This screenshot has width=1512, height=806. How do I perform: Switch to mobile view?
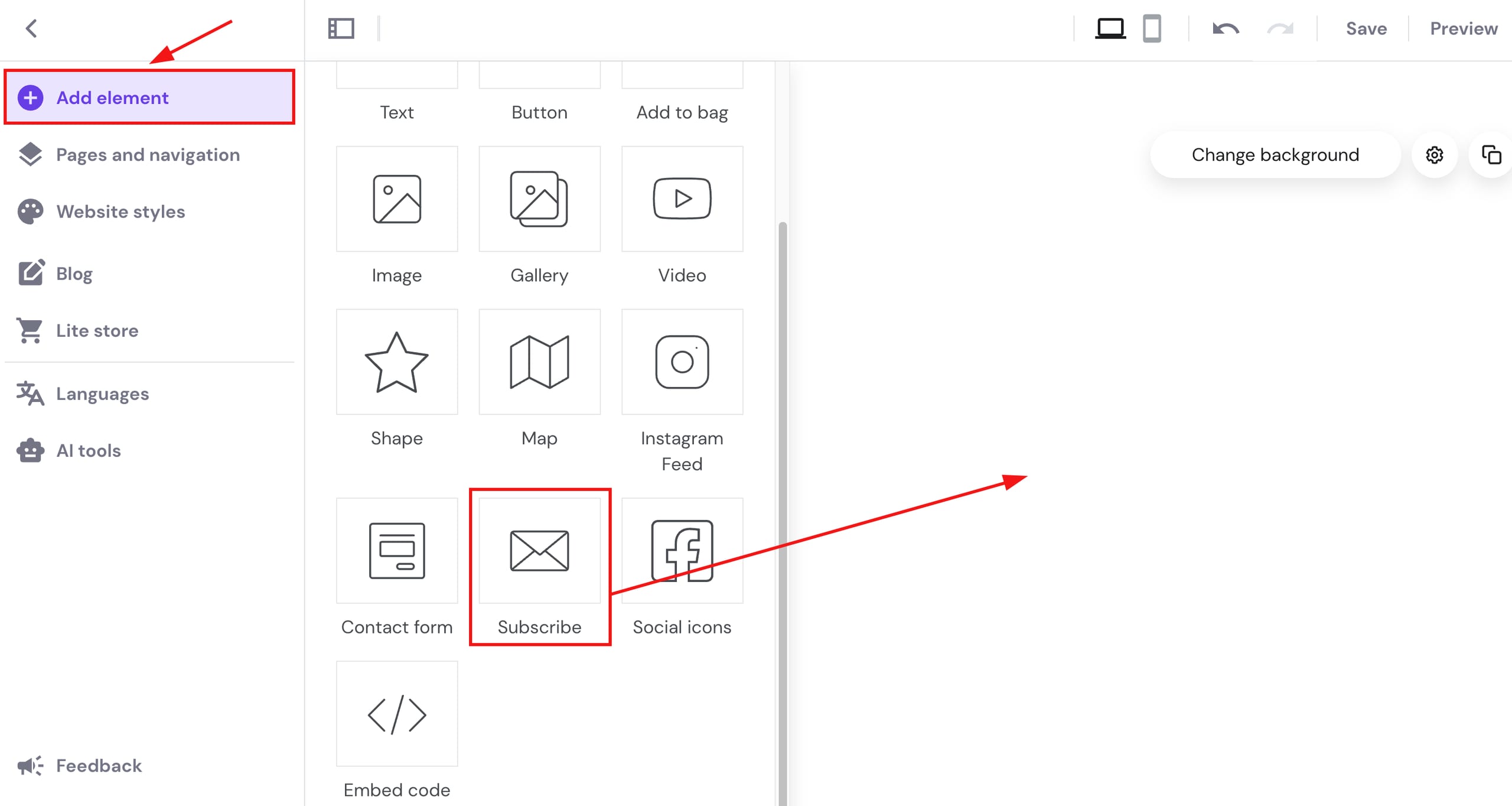1152,28
